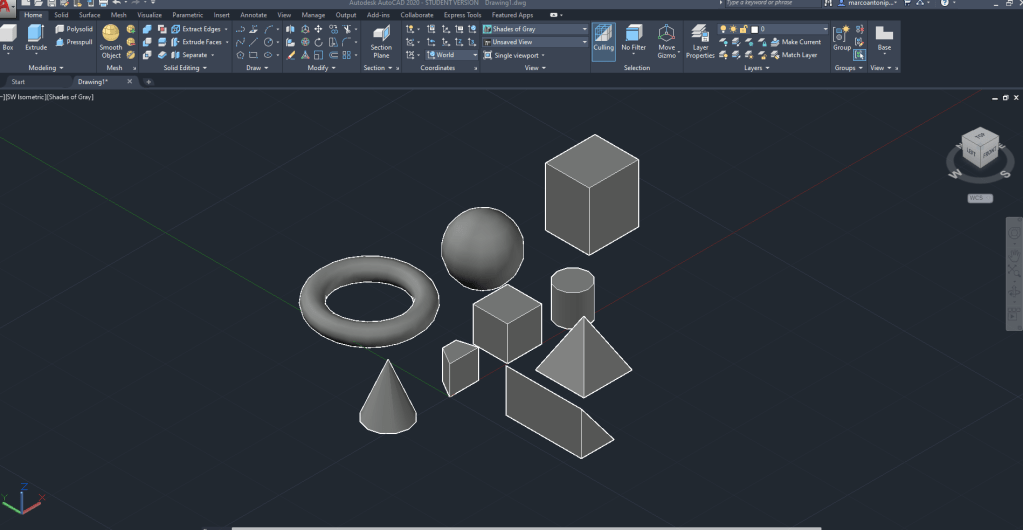Click the layer color swatch in layer dropdown
This screenshot has width=1023, height=530.
pyautogui.click(x=754, y=29)
